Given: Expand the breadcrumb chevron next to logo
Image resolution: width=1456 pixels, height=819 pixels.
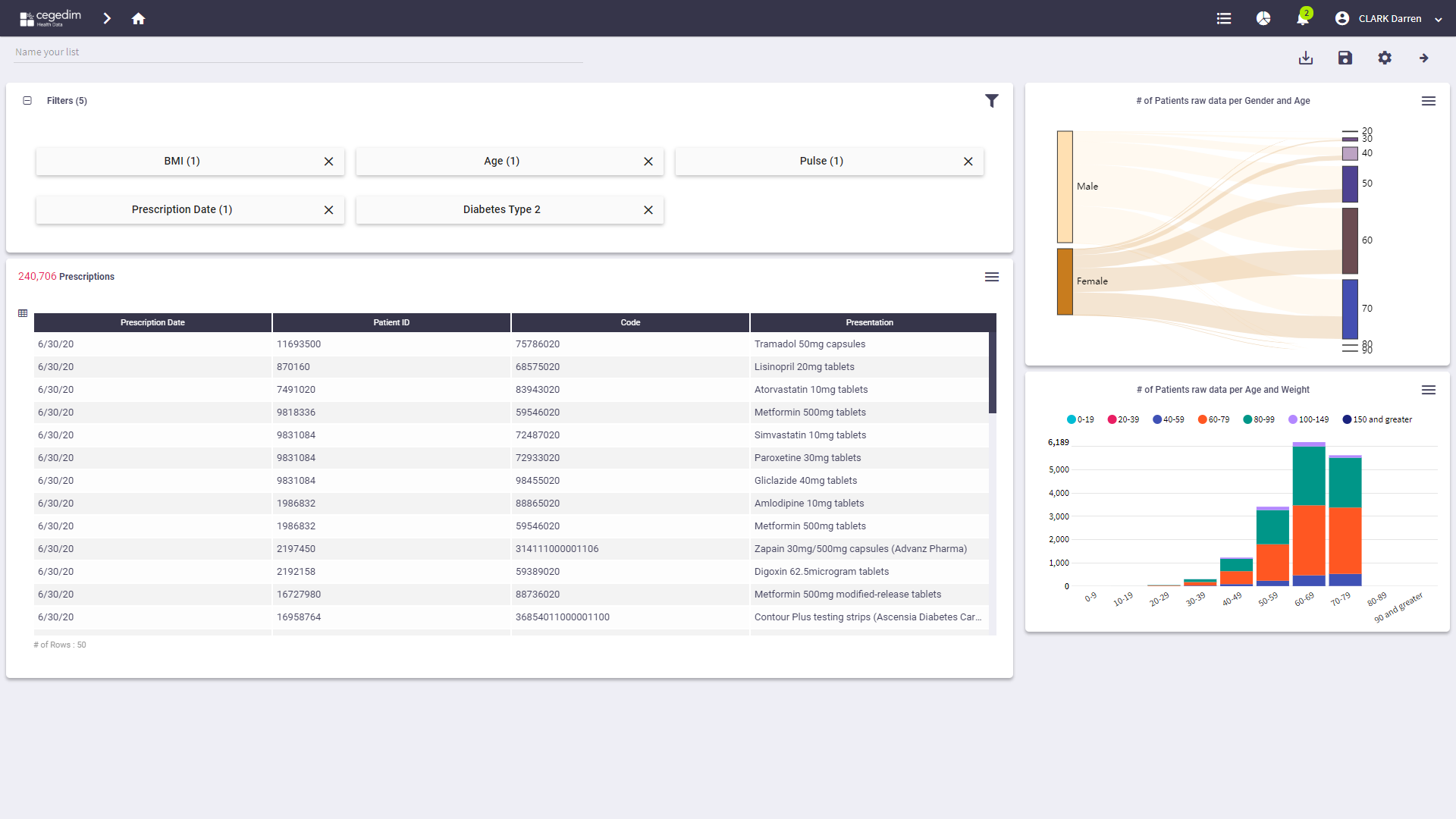Looking at the screenshot, I should [x=107, y=18].
